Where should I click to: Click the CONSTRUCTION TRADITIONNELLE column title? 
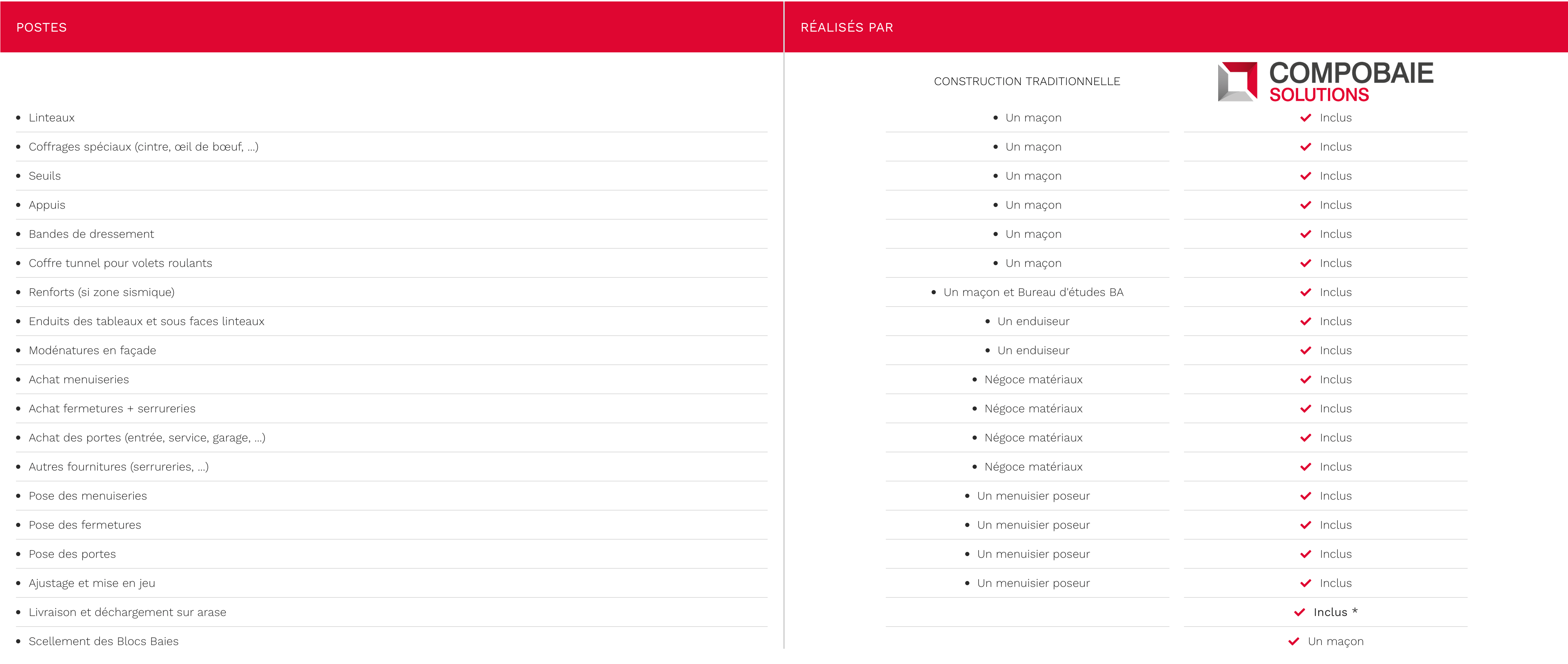click(1027, 81)
